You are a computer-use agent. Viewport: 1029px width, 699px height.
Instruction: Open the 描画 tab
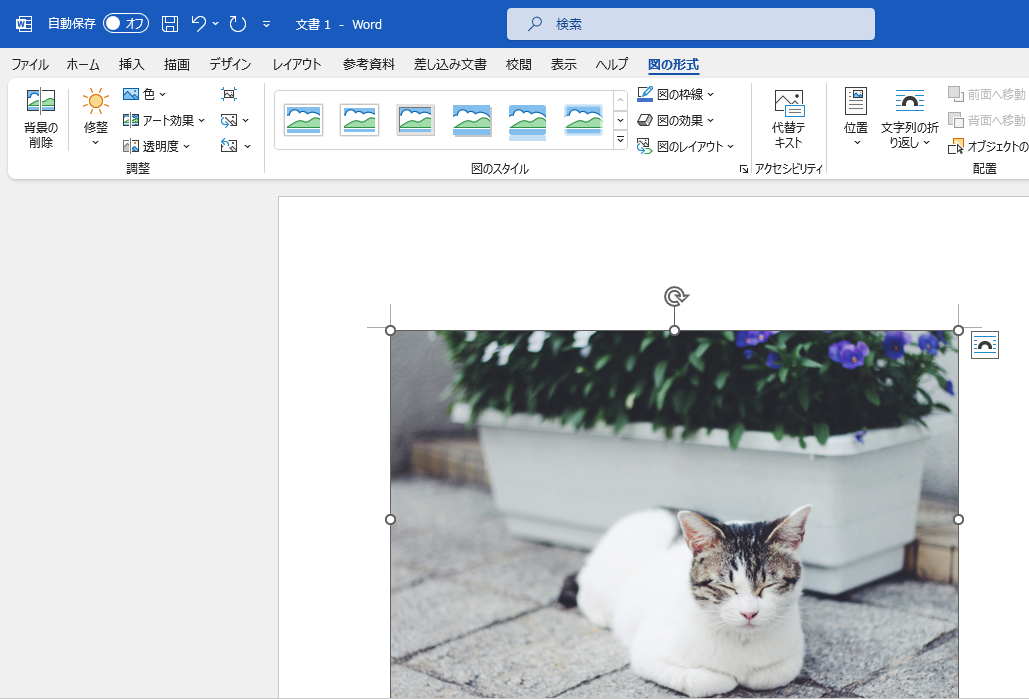point(177,64)
